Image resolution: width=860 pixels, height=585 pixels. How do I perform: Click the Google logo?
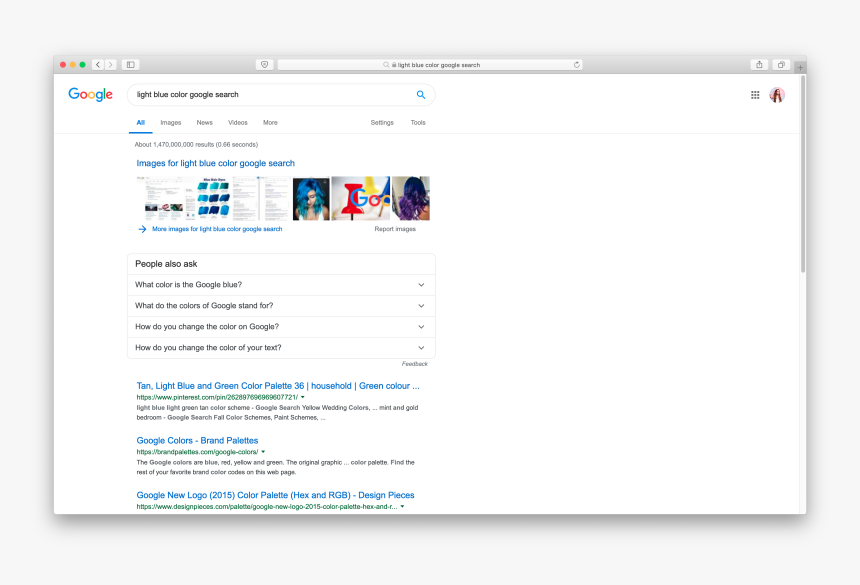pyautogui.click(x=90, y=94)
